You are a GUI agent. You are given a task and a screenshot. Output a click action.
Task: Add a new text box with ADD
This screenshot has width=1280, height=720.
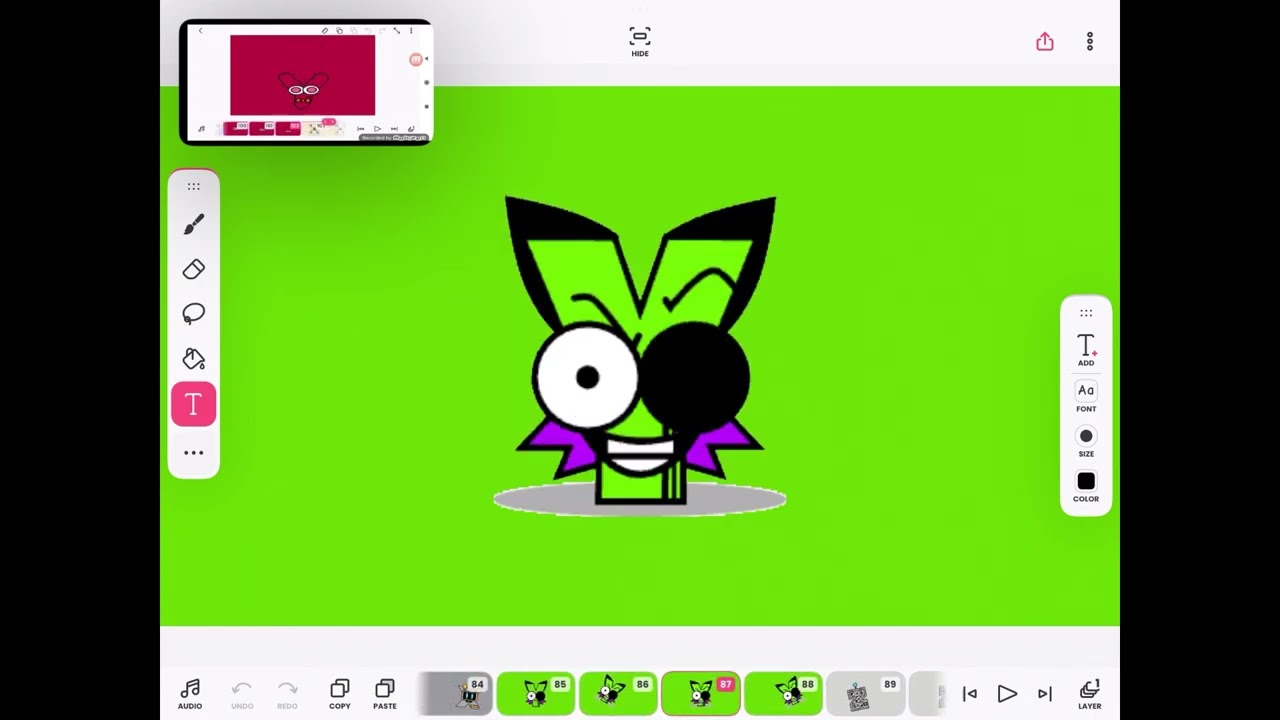[x=1086, y=350]
